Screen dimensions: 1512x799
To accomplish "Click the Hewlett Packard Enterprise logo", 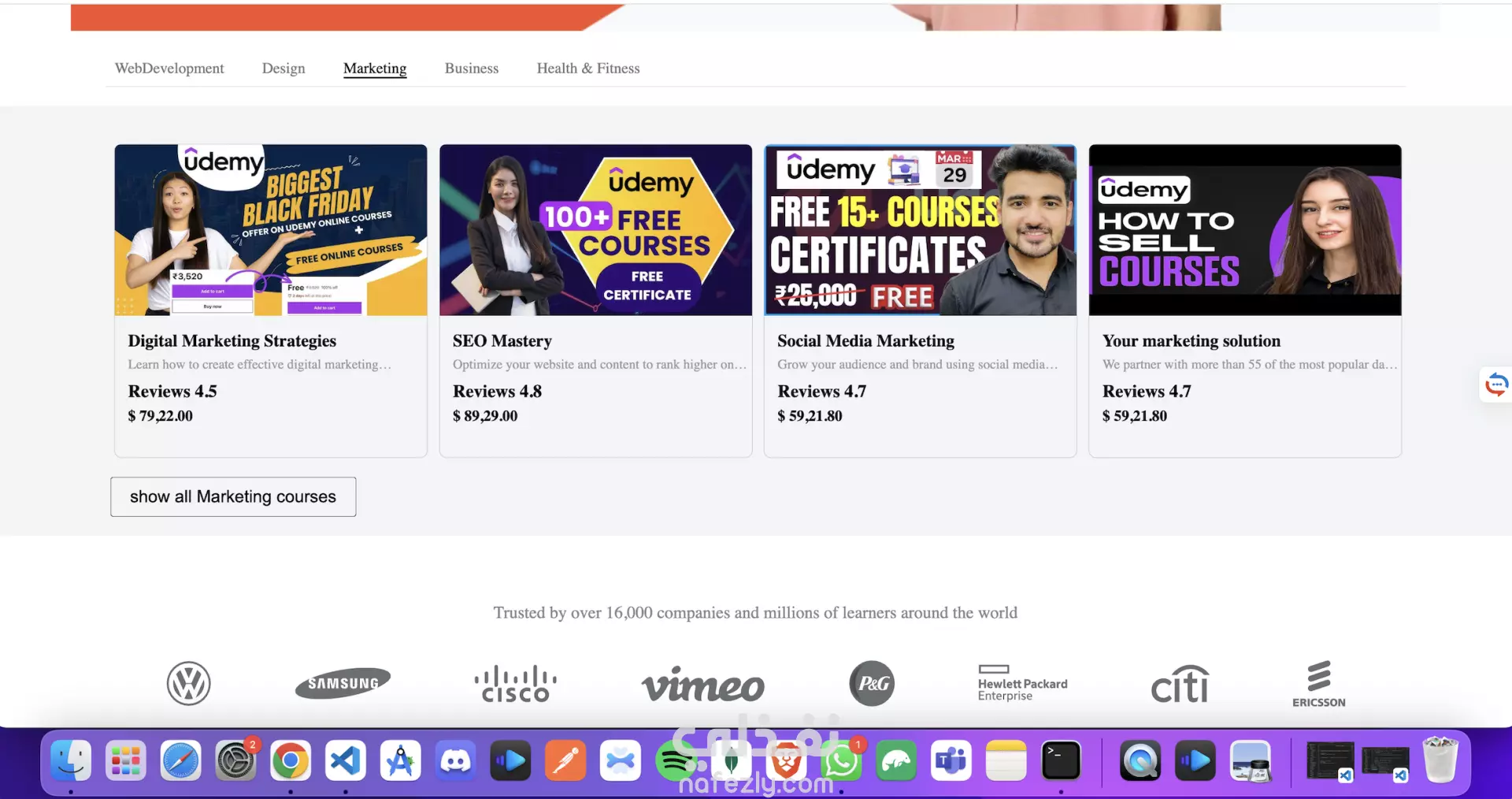I will (1023, 683).
